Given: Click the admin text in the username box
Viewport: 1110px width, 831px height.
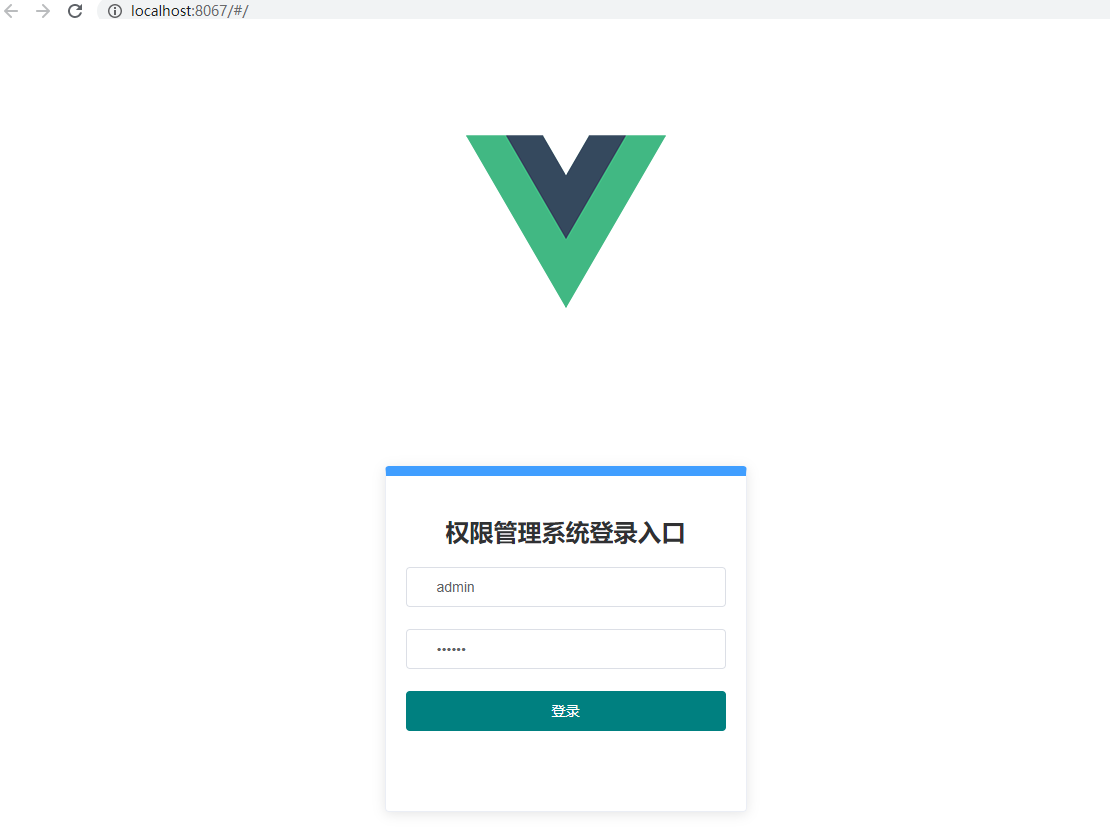Looking at the screenshot, I should (x=455, y=587).
